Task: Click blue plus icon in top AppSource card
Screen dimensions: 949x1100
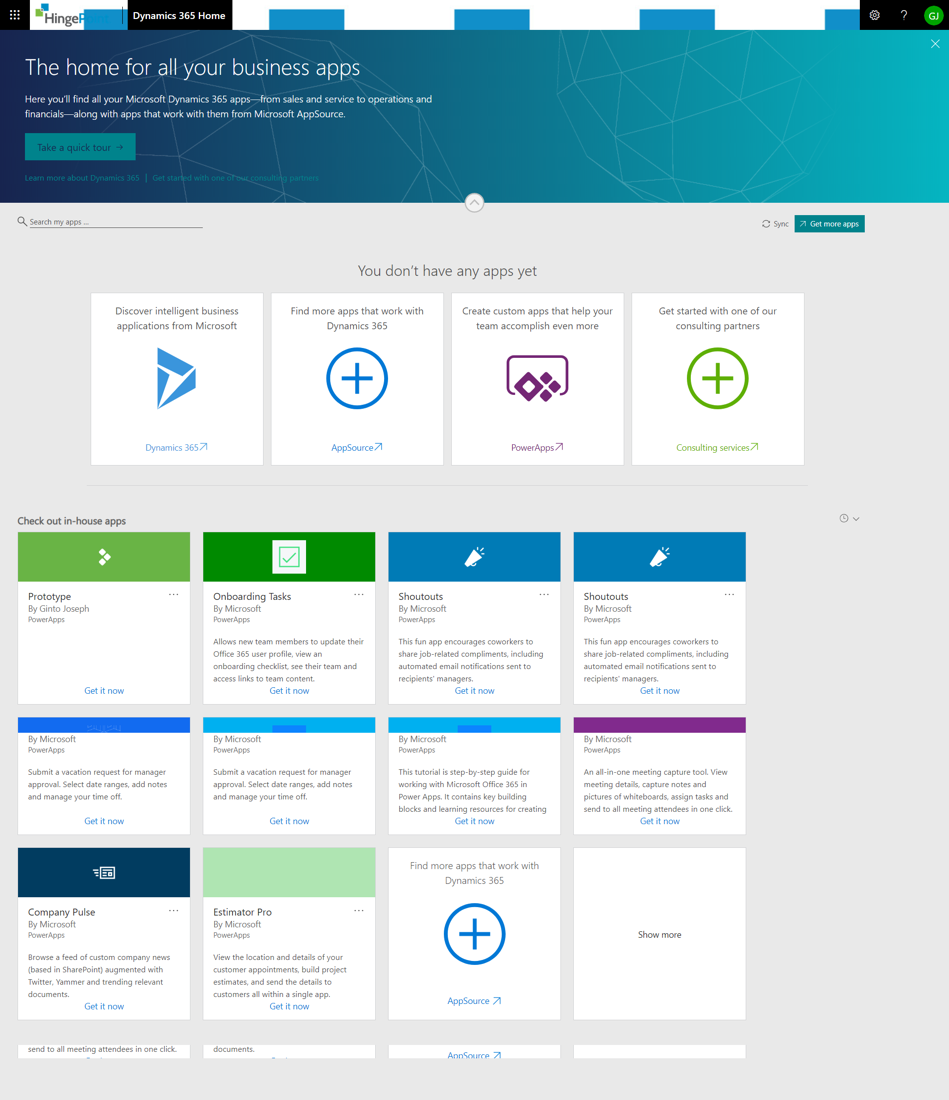Action: (x=357, y=378)
